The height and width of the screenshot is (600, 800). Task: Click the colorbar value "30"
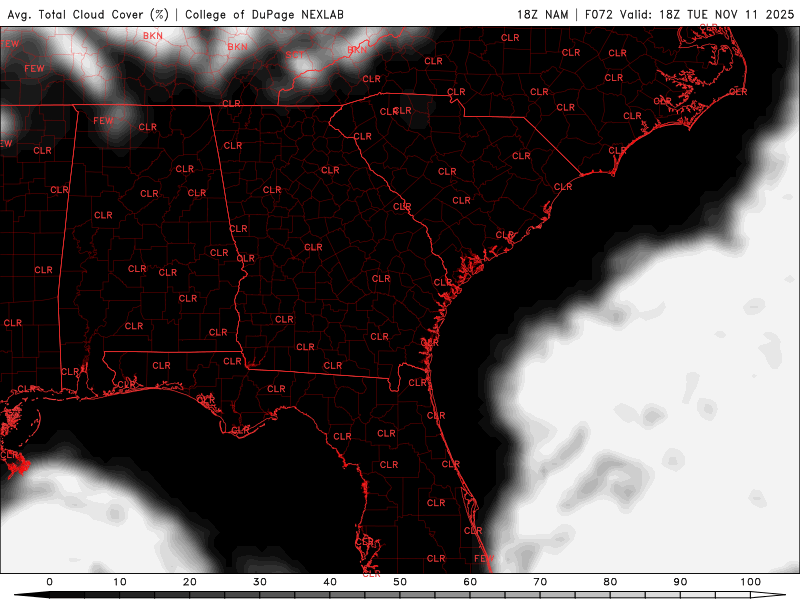(260, 582)
